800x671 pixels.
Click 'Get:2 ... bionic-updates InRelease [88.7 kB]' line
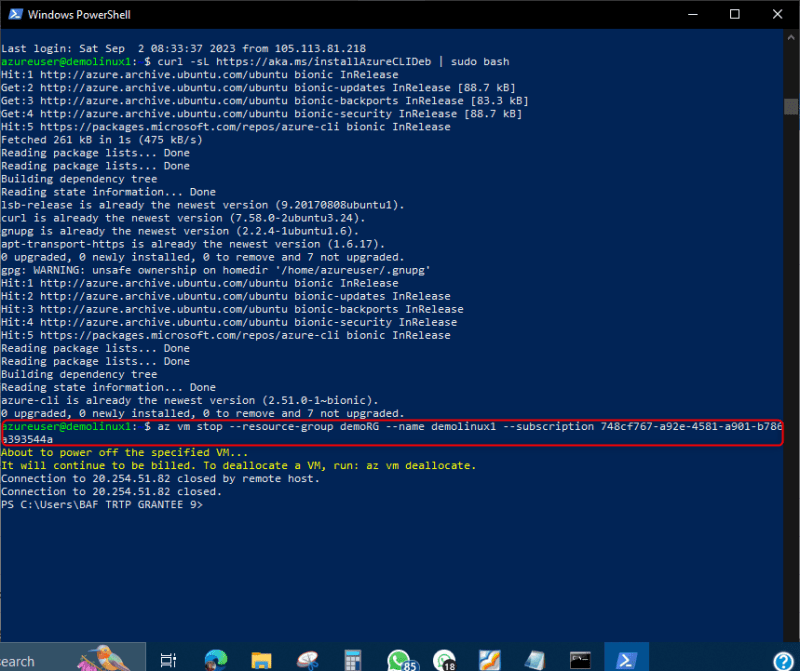(258, 88)
